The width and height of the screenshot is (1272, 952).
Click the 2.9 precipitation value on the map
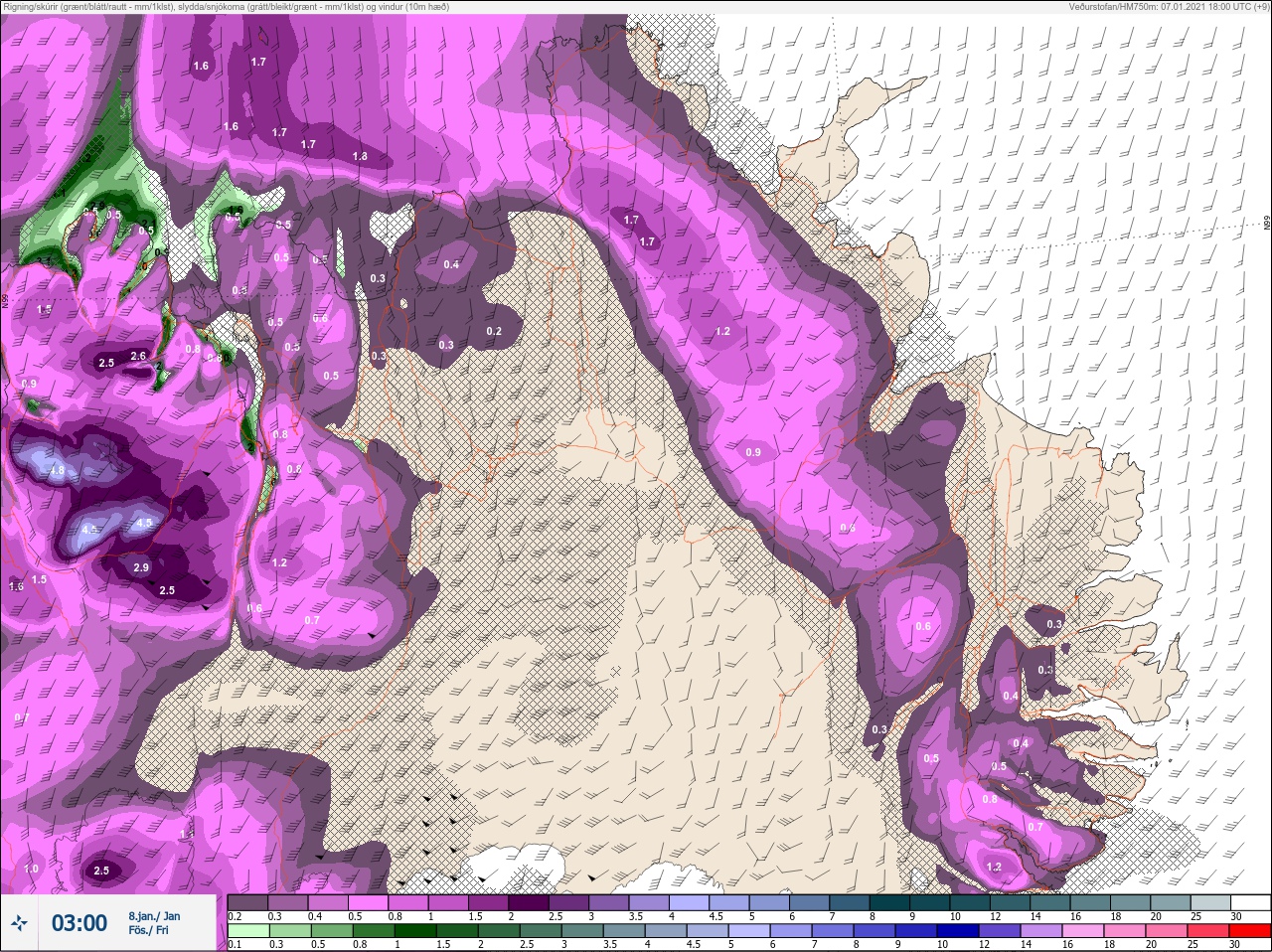coord(140,567)
